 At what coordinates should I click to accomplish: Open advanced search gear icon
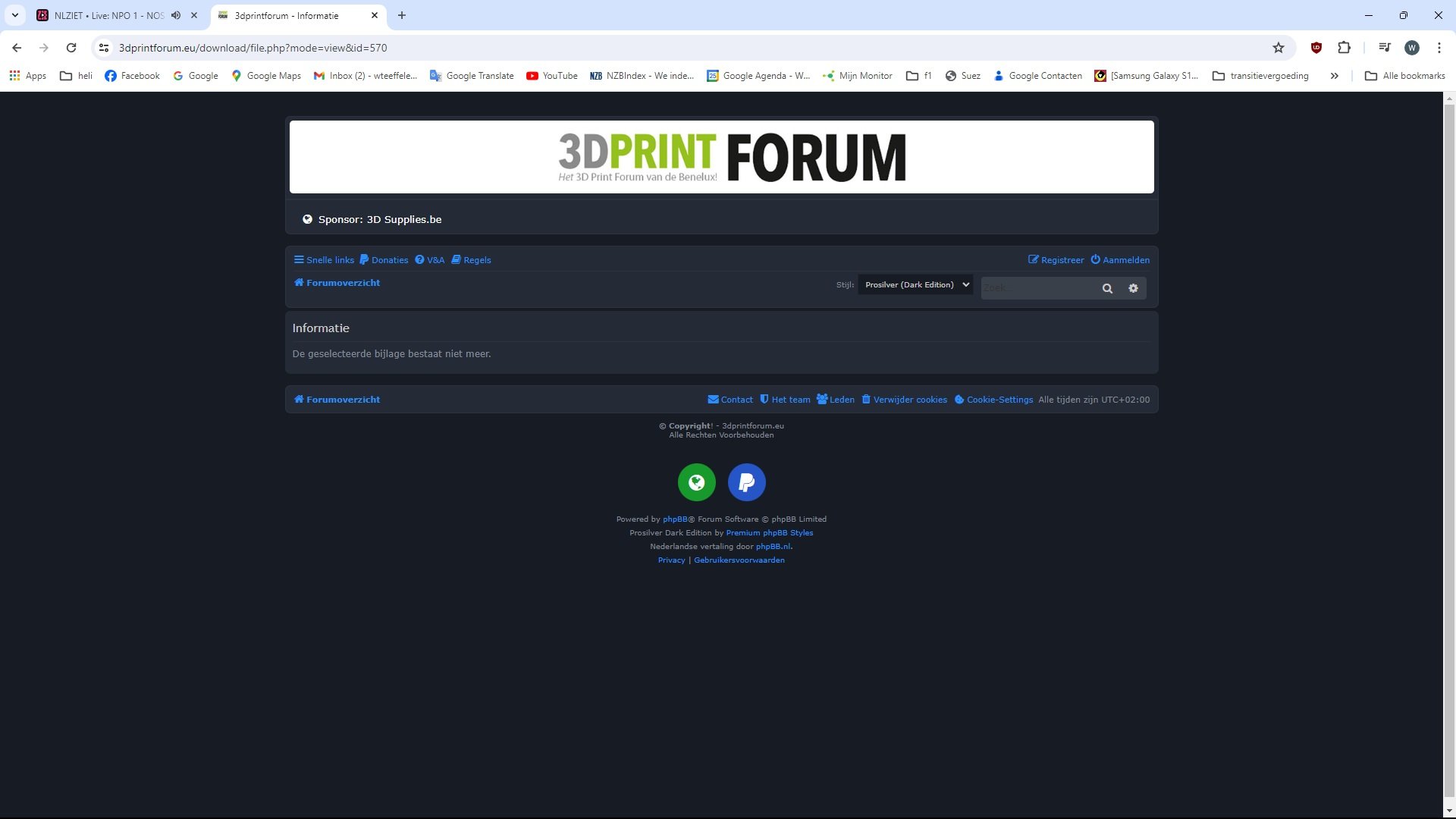click(x=1133, y=288)
